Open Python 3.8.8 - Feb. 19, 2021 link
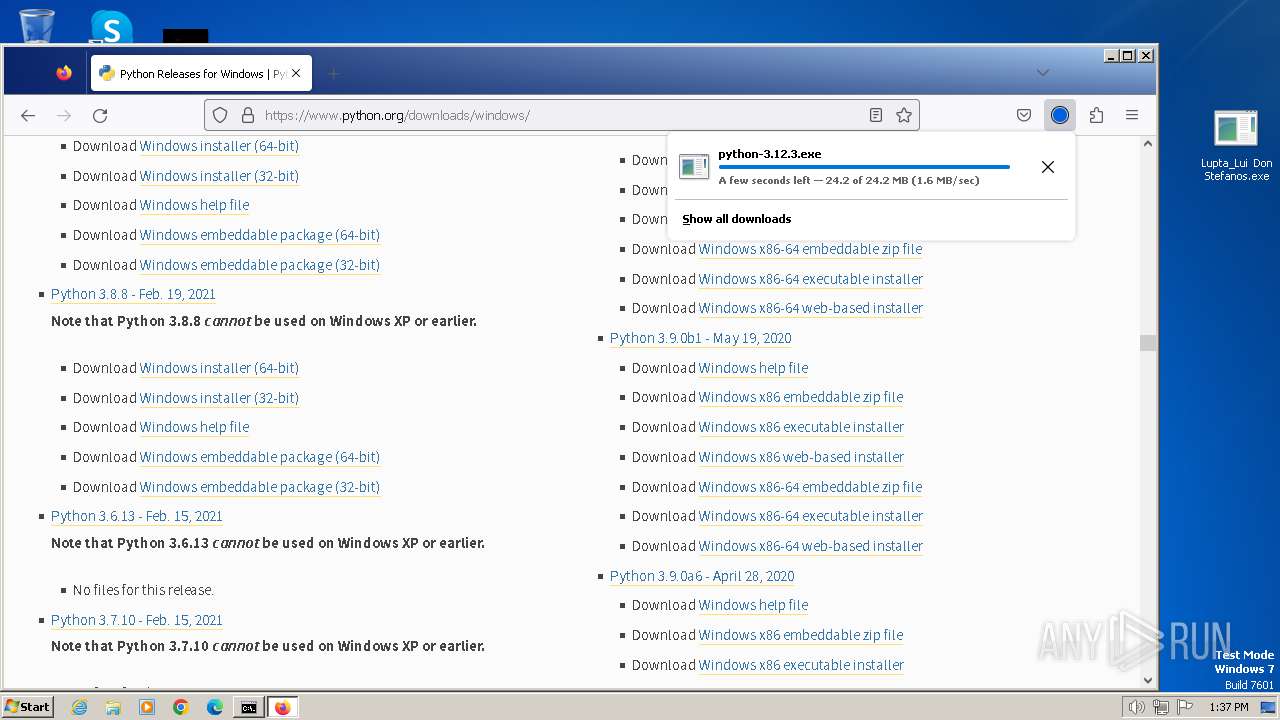Screen dimensions: 1280x720 coord(133,294)
